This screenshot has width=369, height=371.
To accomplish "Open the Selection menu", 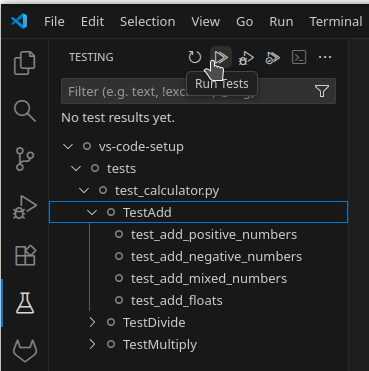I will point(148,22).
